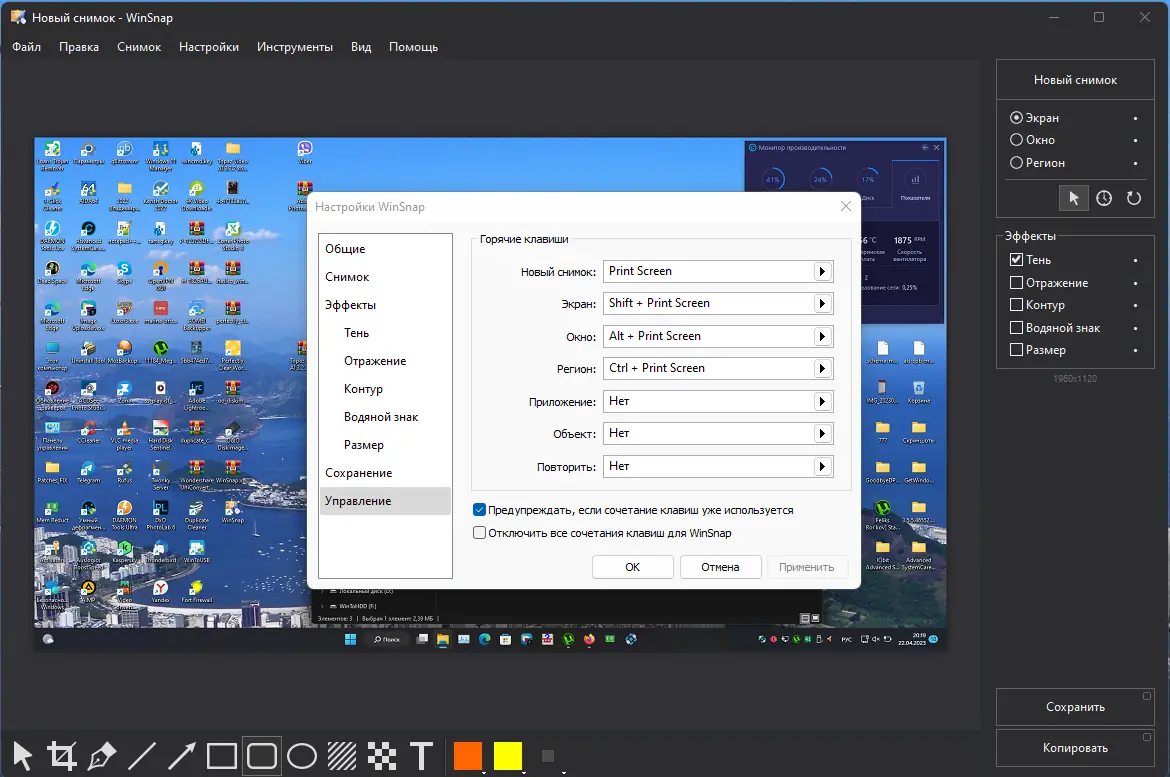Click the options dot beside Регион

(1136, 163)
